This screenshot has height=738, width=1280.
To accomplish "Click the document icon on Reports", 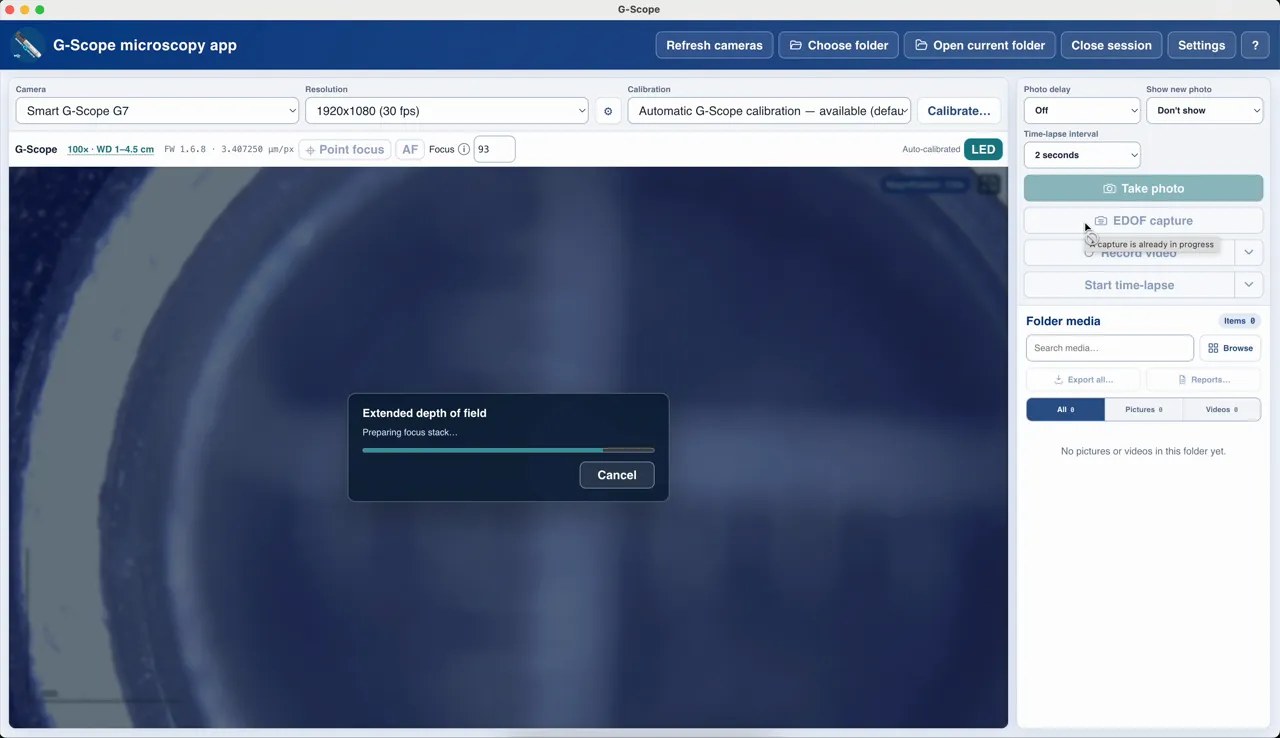I will (x=1182, y=380).
